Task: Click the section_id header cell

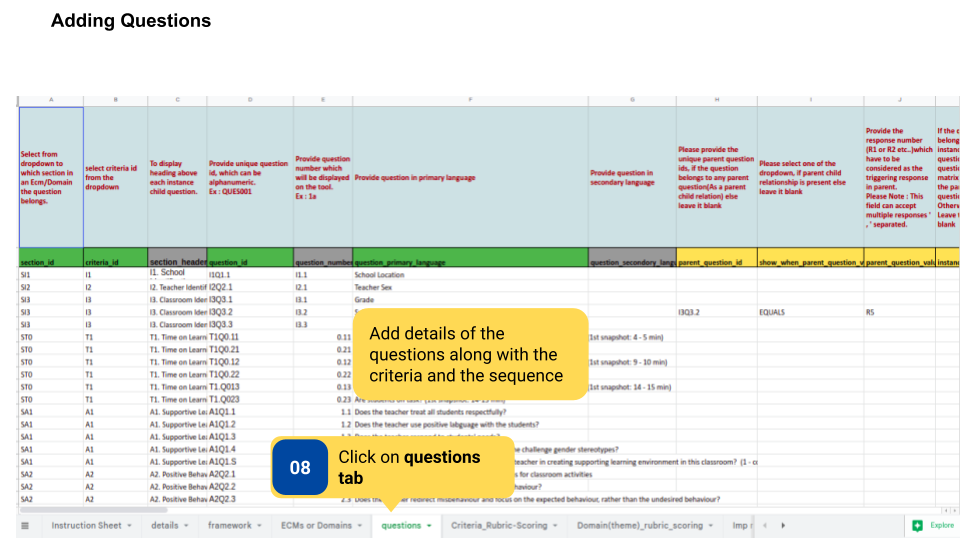Action: 51,262
